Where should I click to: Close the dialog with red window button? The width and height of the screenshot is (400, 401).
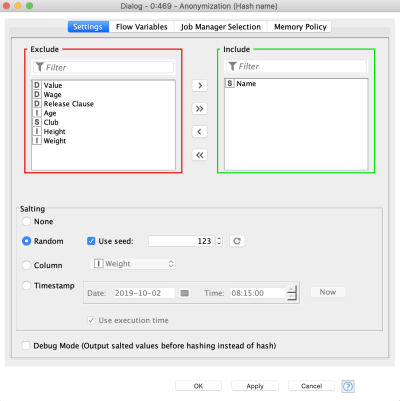tap(6, 6)
